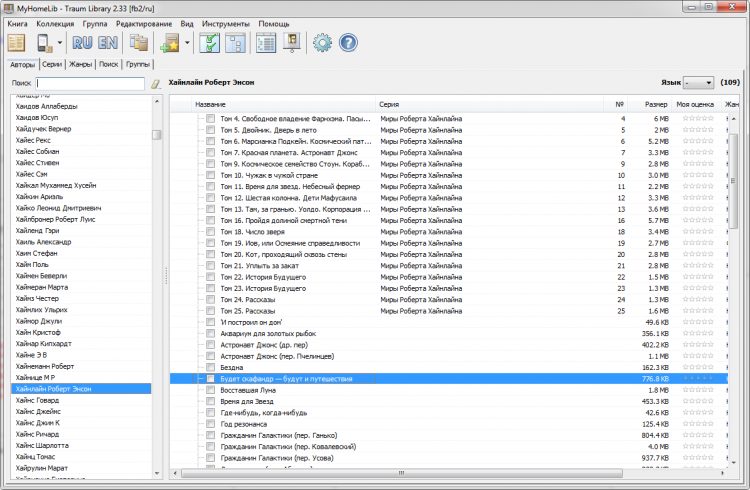Select author Хайруллин Марат
The height and width of the screenshot is (490, 750).
[42, 468]
